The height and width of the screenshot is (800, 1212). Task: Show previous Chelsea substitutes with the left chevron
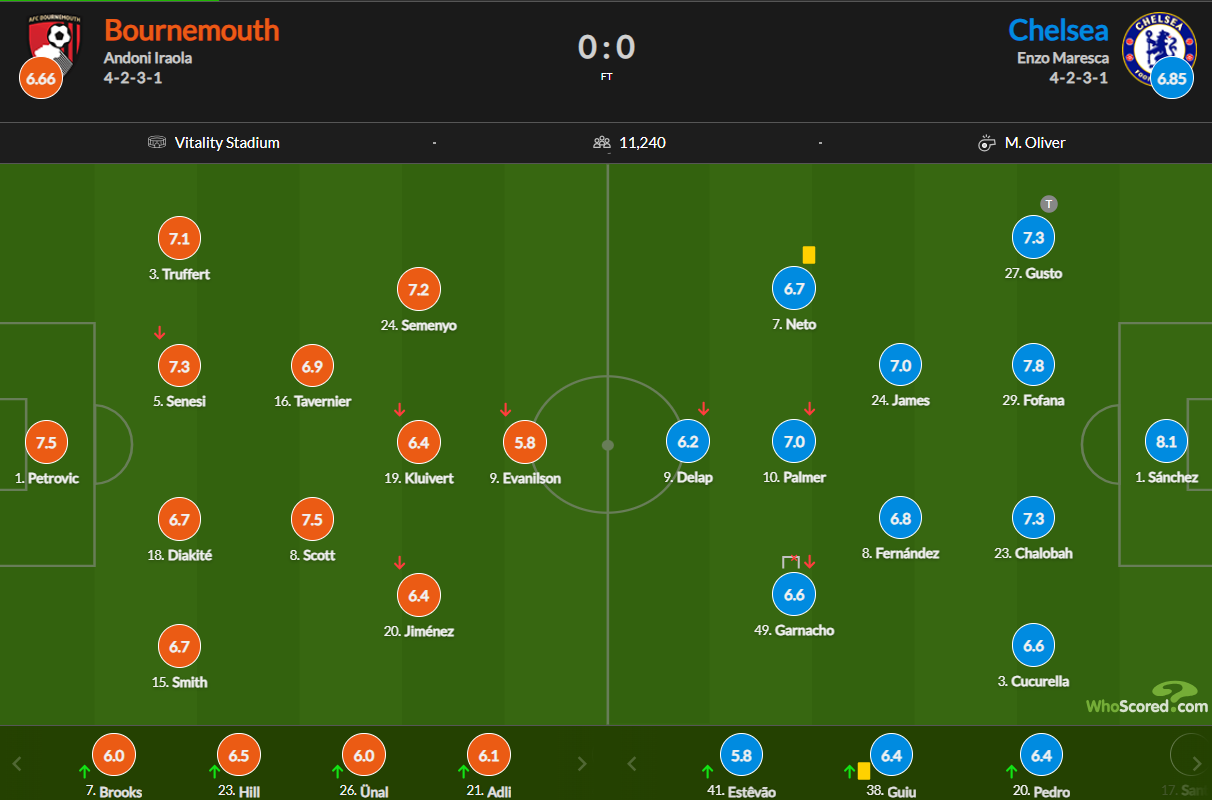pyautogui.click(x=631, y=764)
